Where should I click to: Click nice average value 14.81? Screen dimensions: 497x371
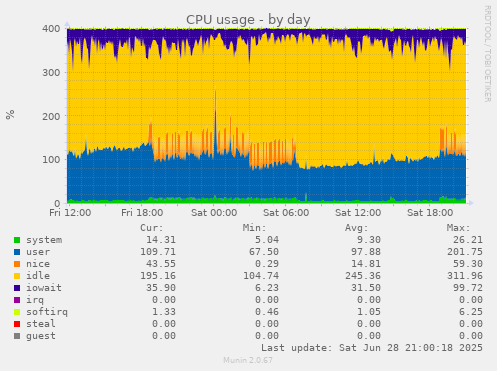366,264
